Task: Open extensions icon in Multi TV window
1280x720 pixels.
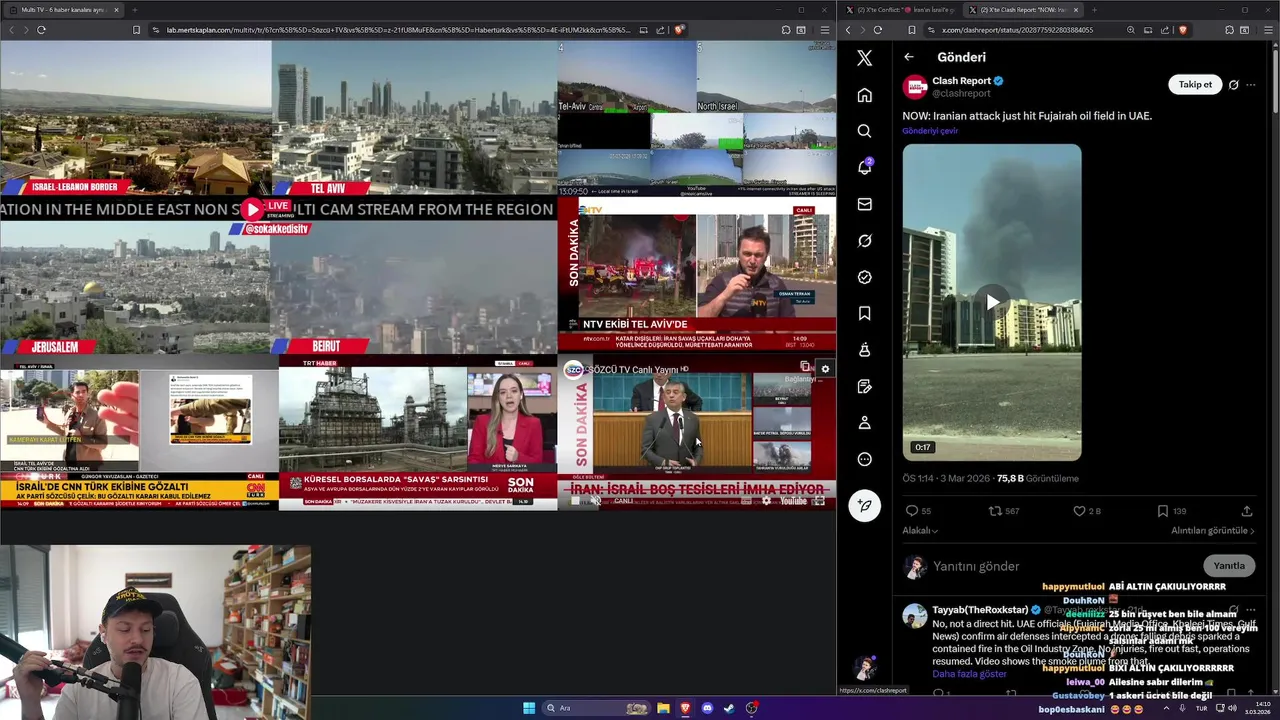Action: (x=786, y=30)
